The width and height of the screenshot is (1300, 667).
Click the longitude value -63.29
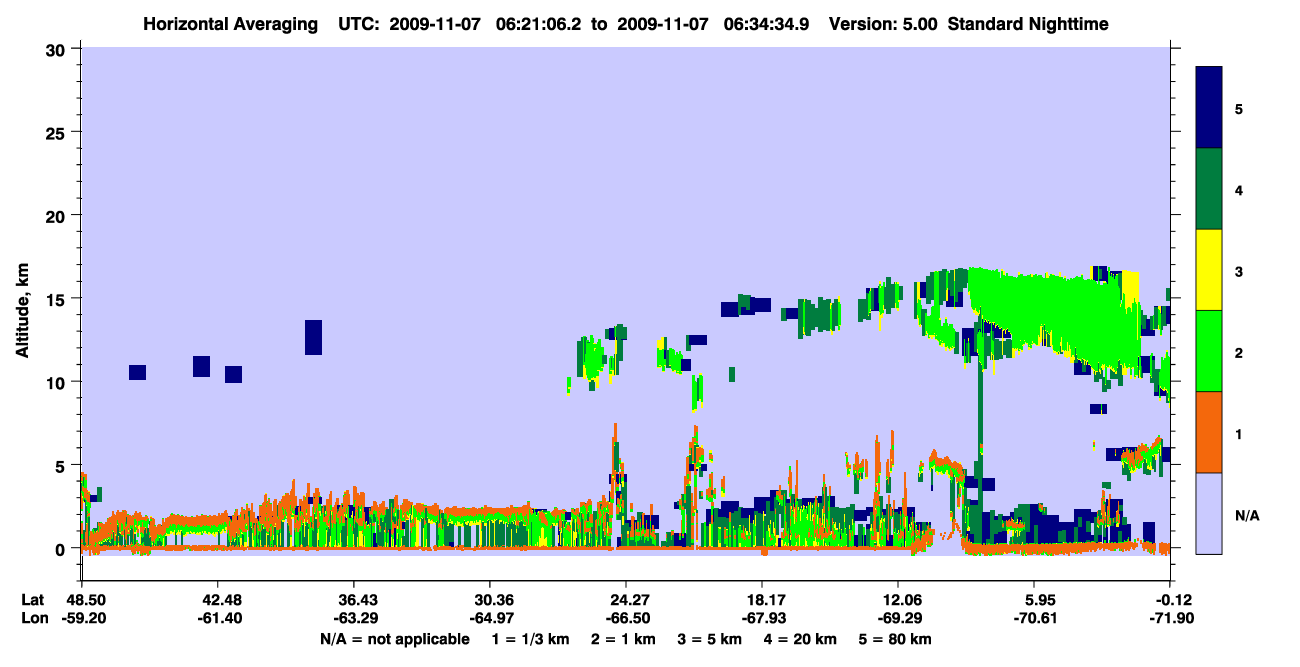[354, 618]
